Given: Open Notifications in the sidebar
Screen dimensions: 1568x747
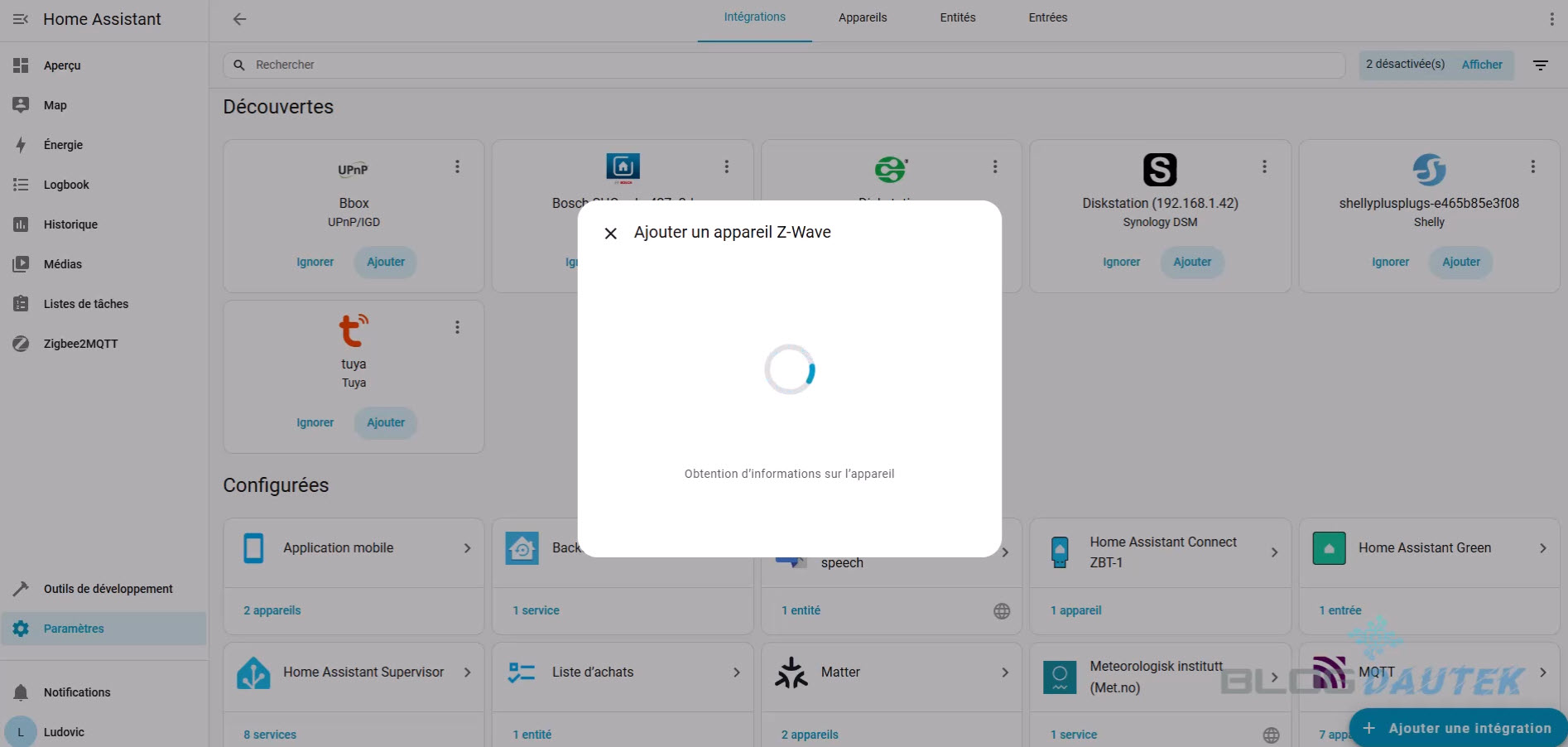Looking at the screenshot, I should pos(76,692).
